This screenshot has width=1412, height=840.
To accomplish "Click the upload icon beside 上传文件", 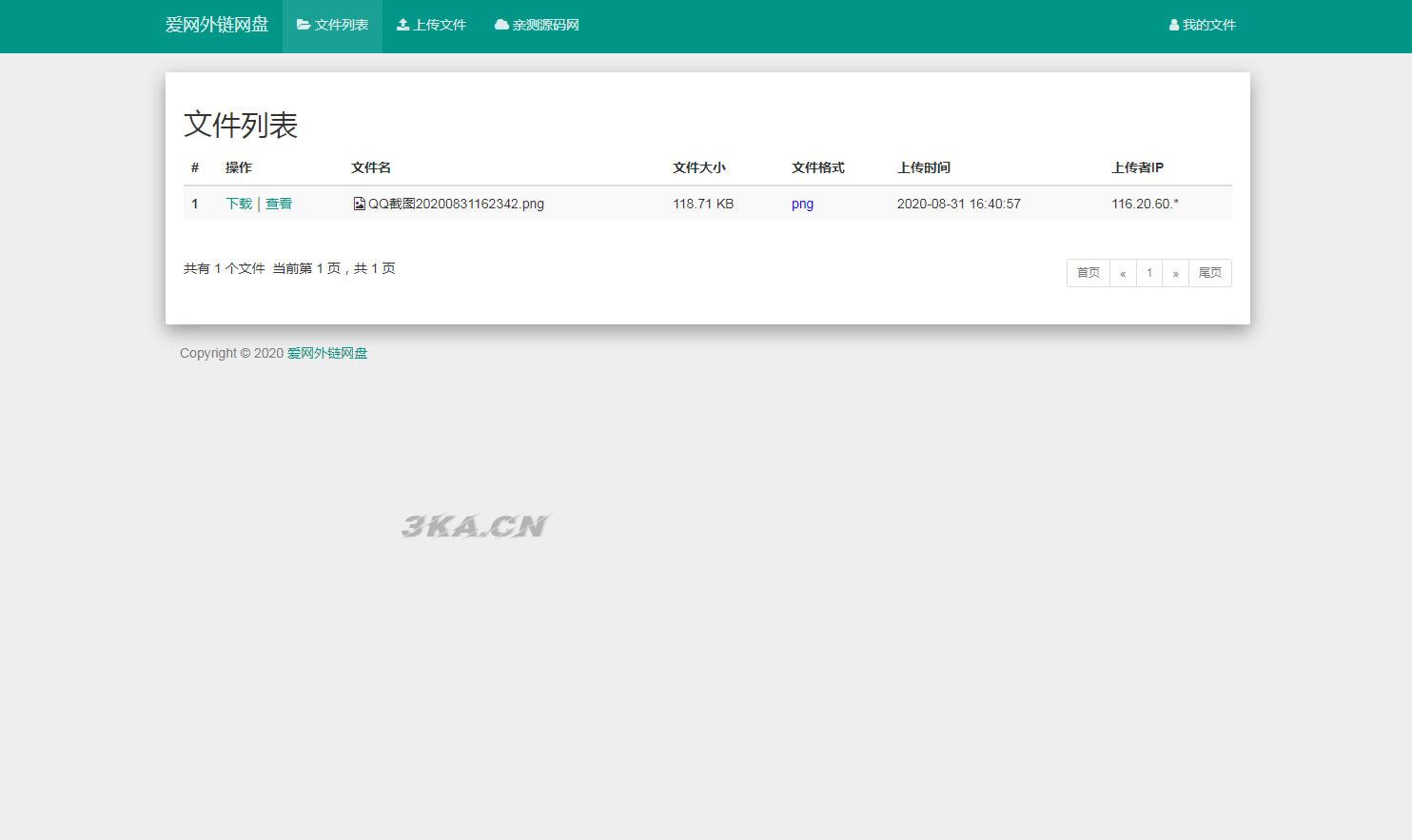I will [402, 25].
